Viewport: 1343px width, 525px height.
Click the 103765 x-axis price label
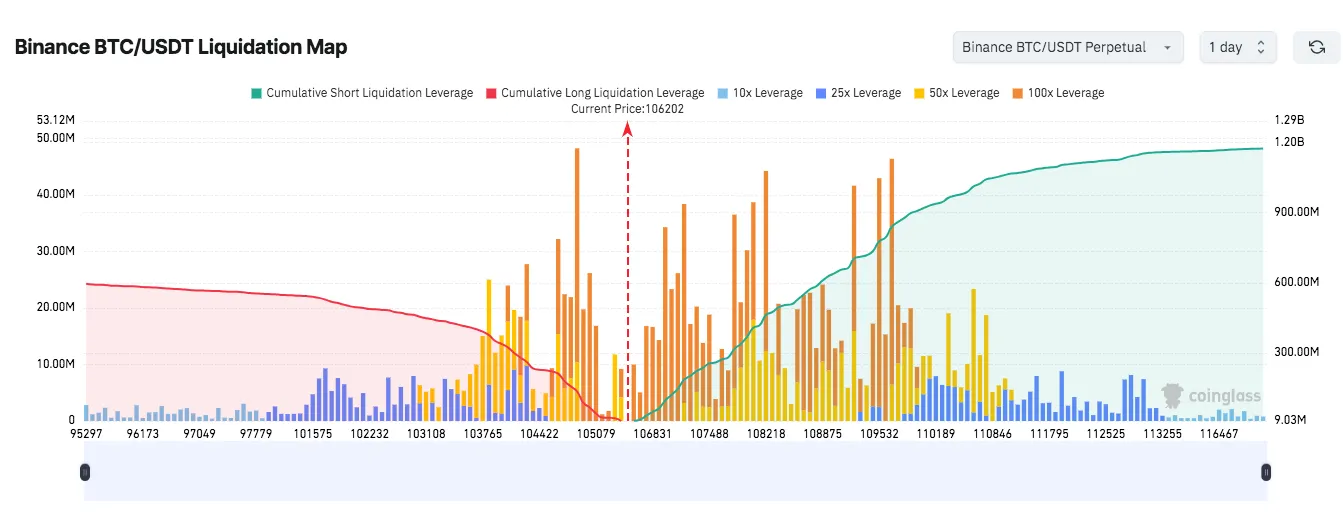(x=484, y=434)
